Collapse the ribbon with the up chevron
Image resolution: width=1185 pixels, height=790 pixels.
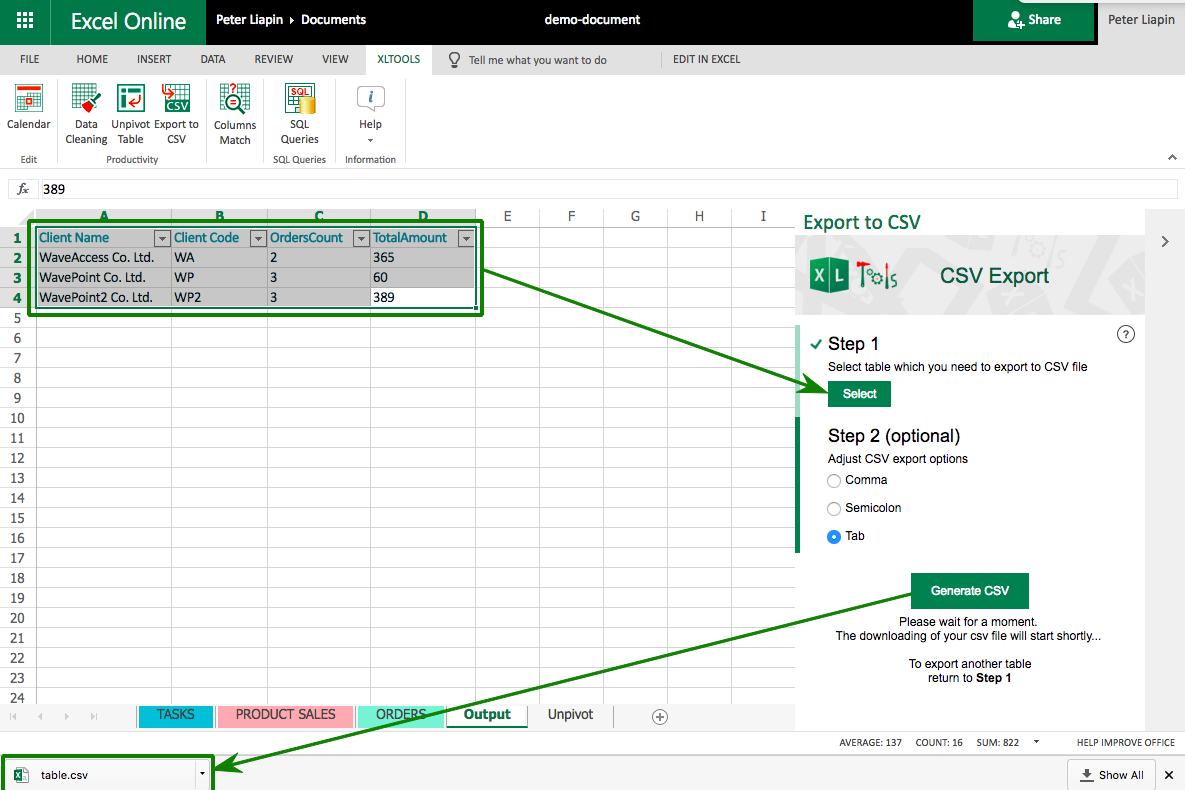click(x=1171, y=157)
